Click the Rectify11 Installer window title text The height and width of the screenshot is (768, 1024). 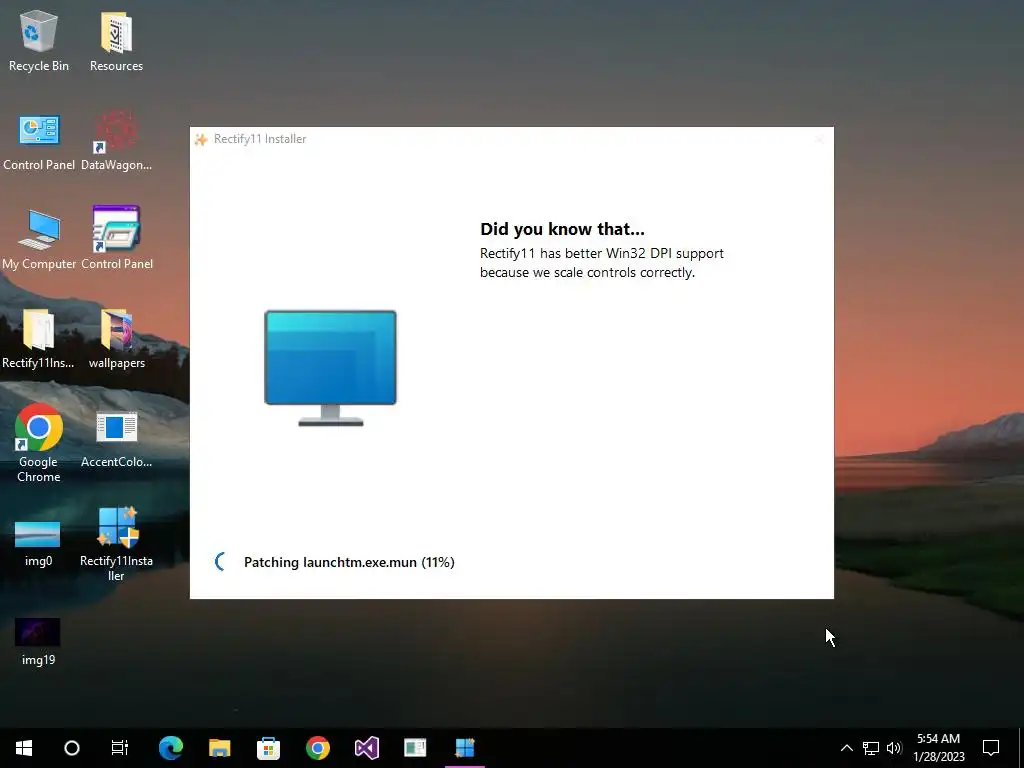(260, 139)
